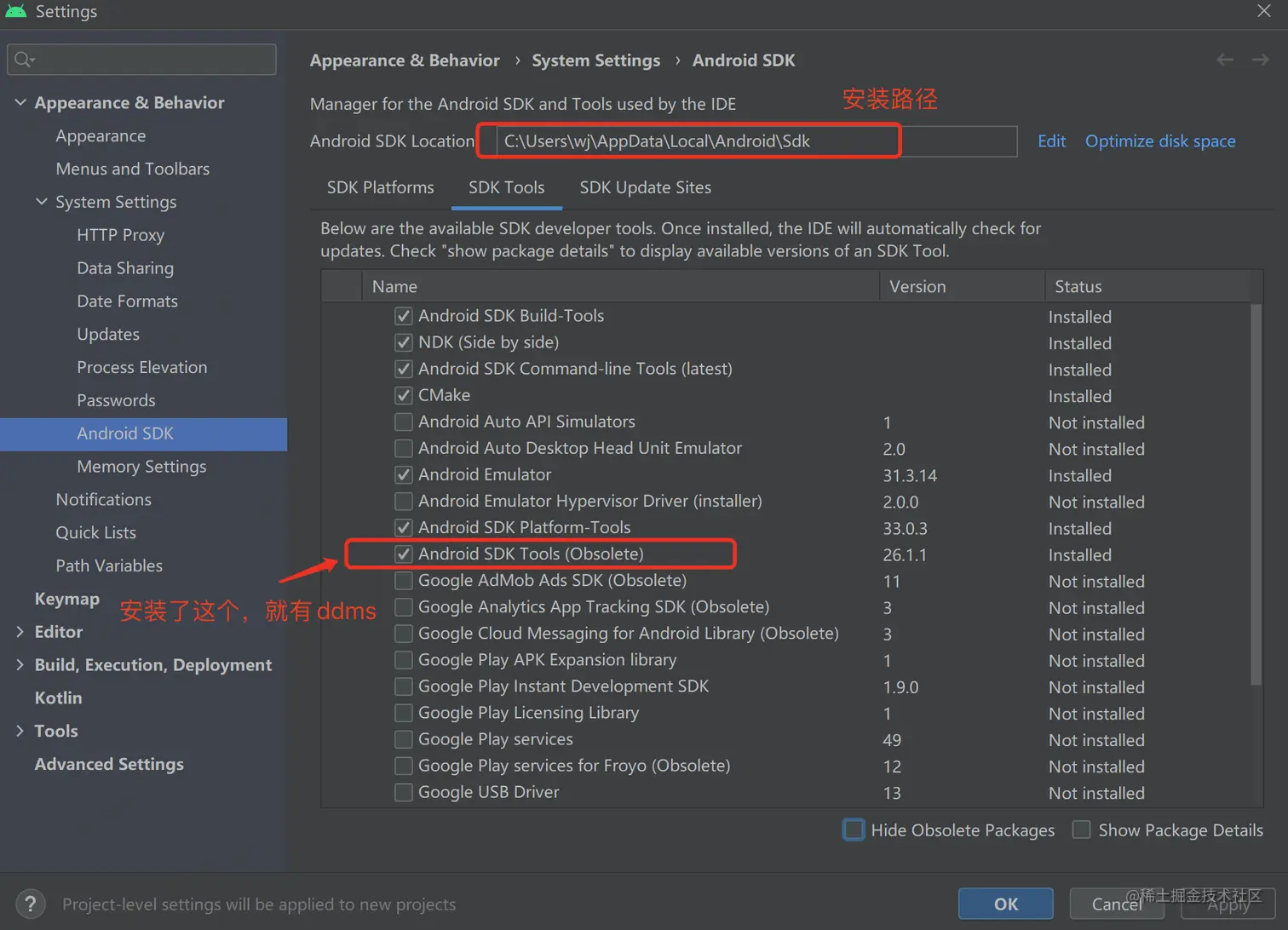Click the Android SDK Location path field
The height and width of the screenshot is (930, 1288).
click(x=756, y=141)
